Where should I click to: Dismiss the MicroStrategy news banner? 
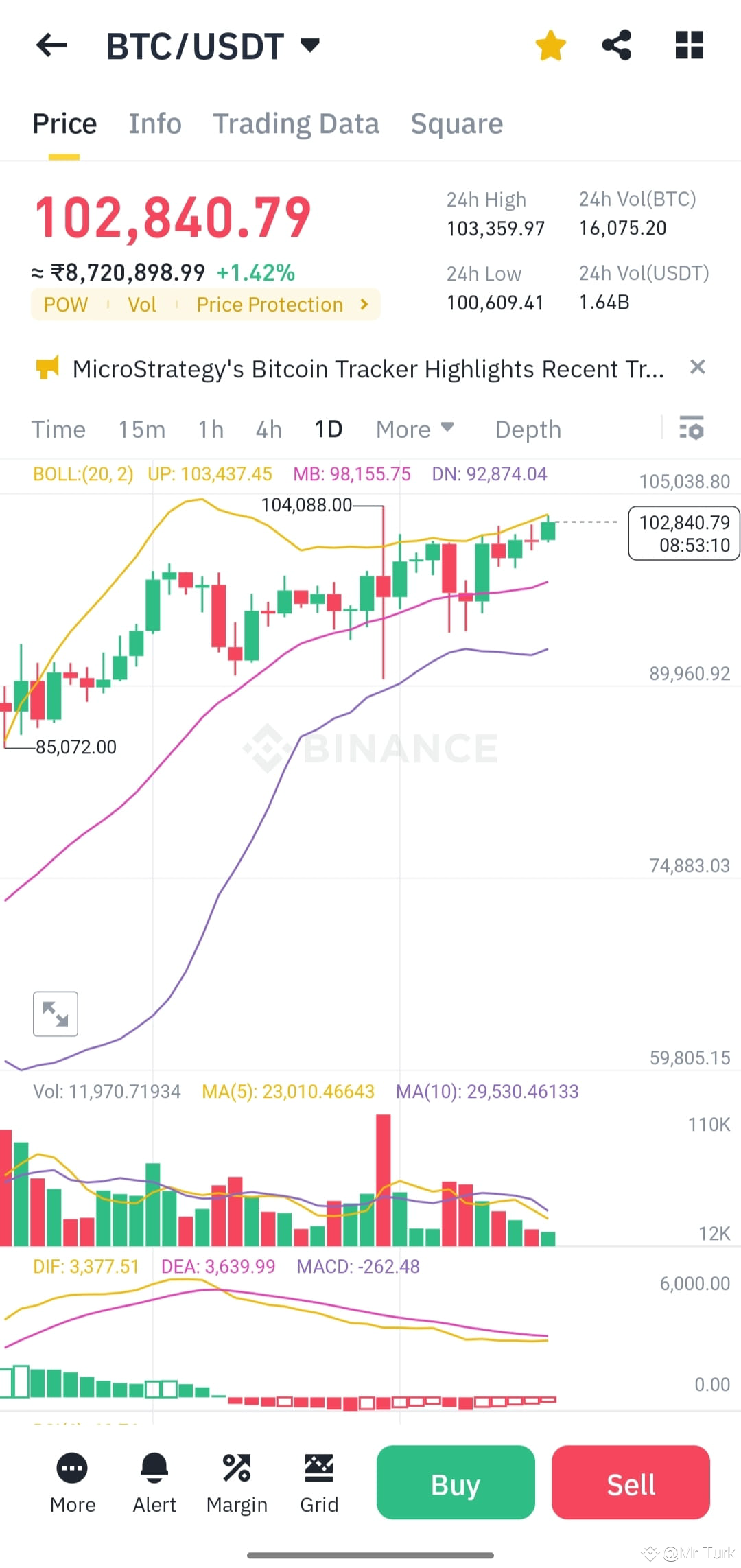pos(698,368)
